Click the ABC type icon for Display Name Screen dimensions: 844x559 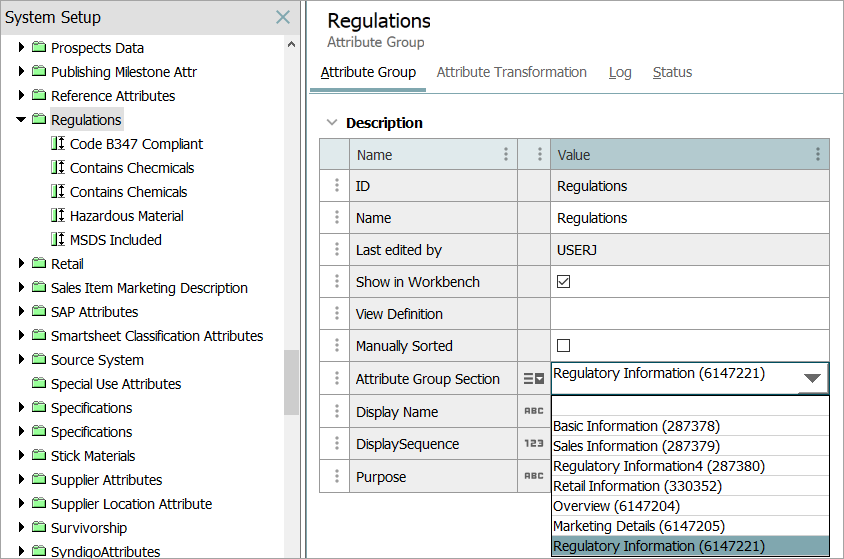click(x=534, y=411)
